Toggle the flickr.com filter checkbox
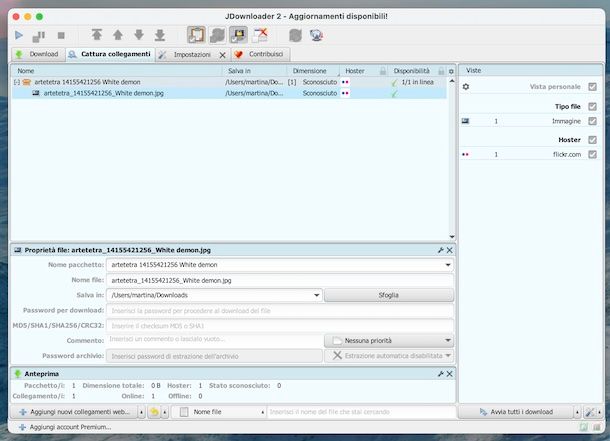 coord(592,154)
